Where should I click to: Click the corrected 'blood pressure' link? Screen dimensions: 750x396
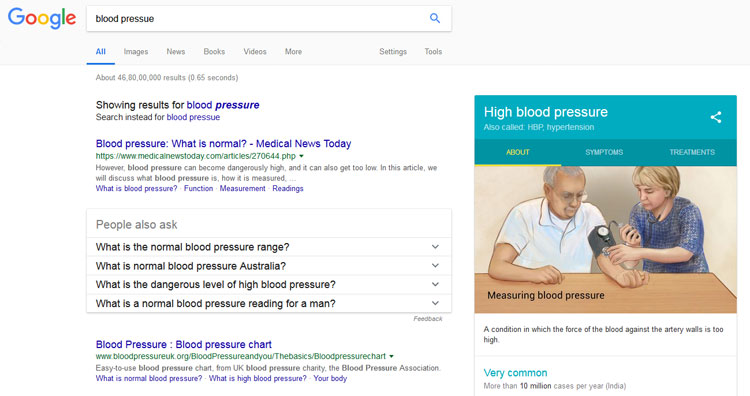pyautogui.click(x=223, y=105)
